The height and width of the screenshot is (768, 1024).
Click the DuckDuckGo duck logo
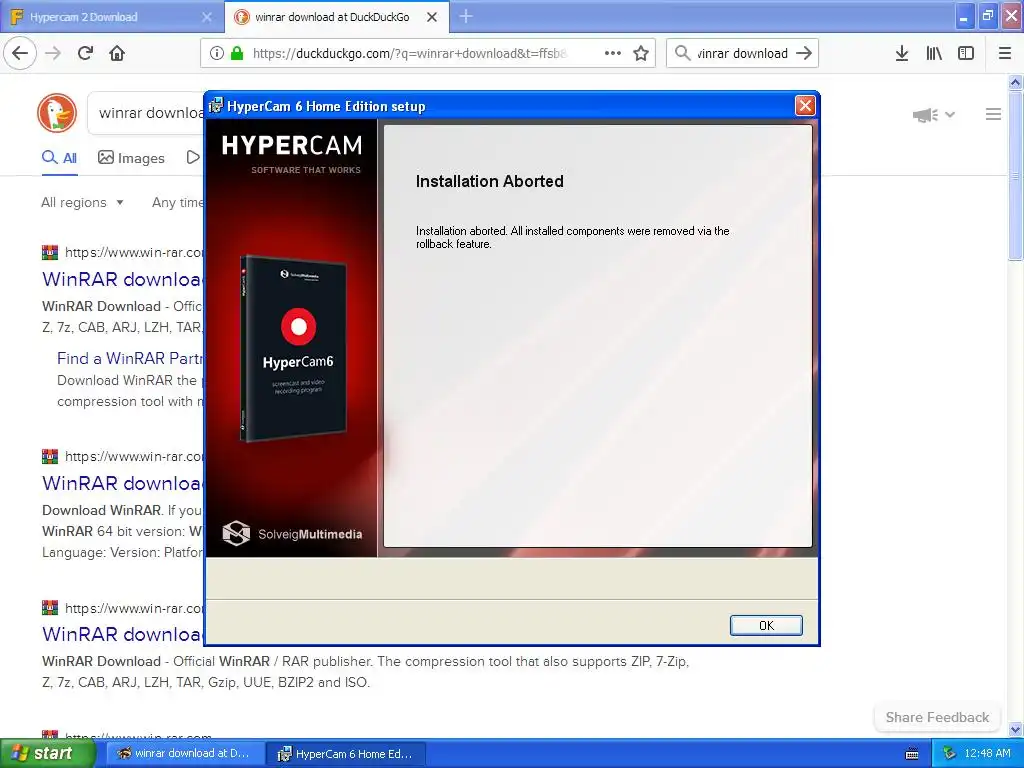pyautogui.click(x=57, y=112)
